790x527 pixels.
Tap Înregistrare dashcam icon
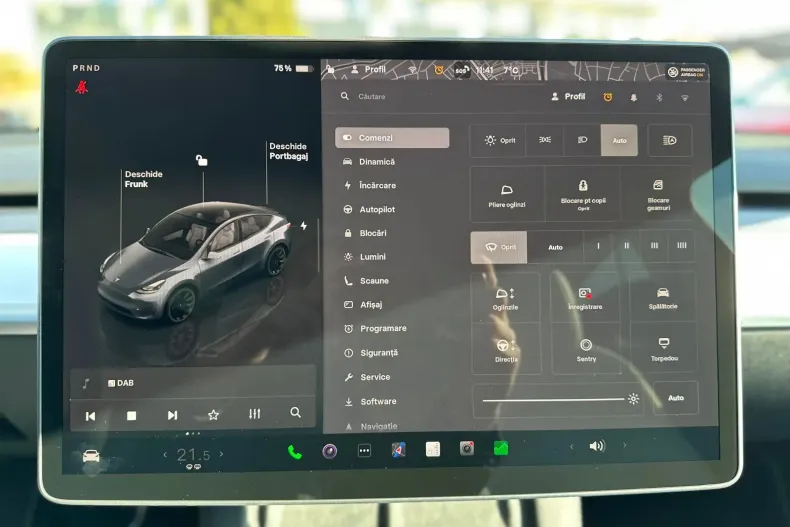(585, 299)
